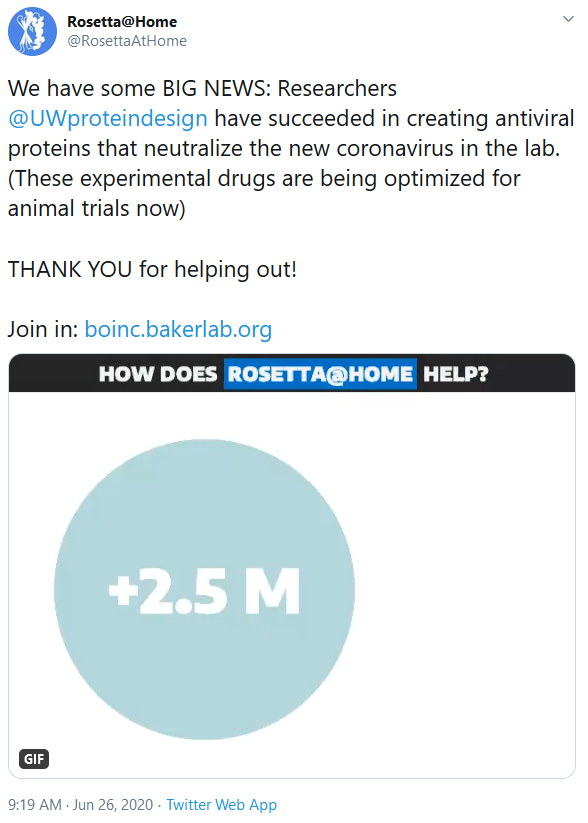The width and height of the screenshot is (588, 823).
Task: Open the @RosettaAtHome handle link
Action: [x=127, y=41]
